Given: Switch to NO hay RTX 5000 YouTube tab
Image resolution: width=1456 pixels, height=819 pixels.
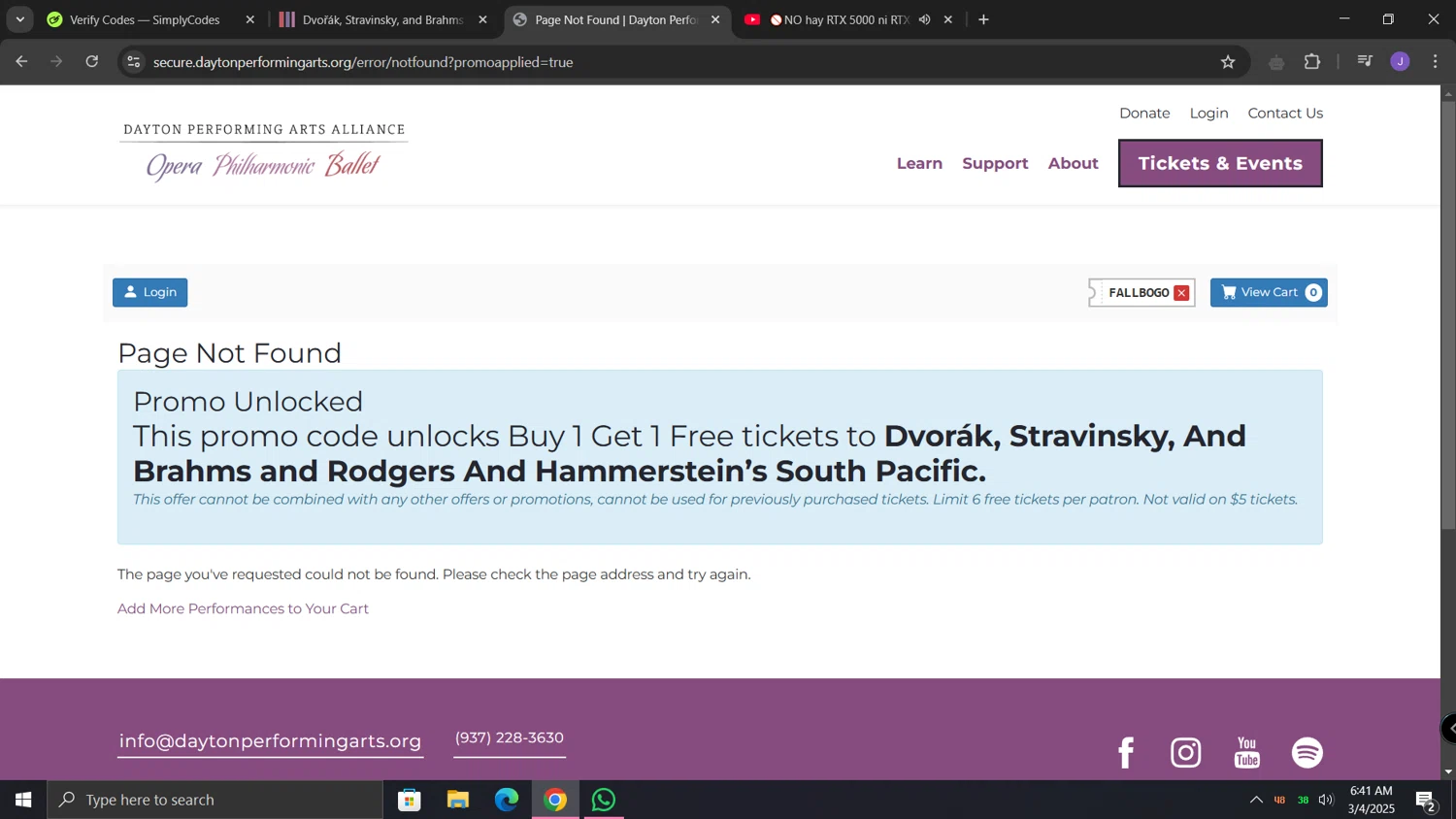Looking at the screenshot, I should pyautogui.click(x=840, y=19).
